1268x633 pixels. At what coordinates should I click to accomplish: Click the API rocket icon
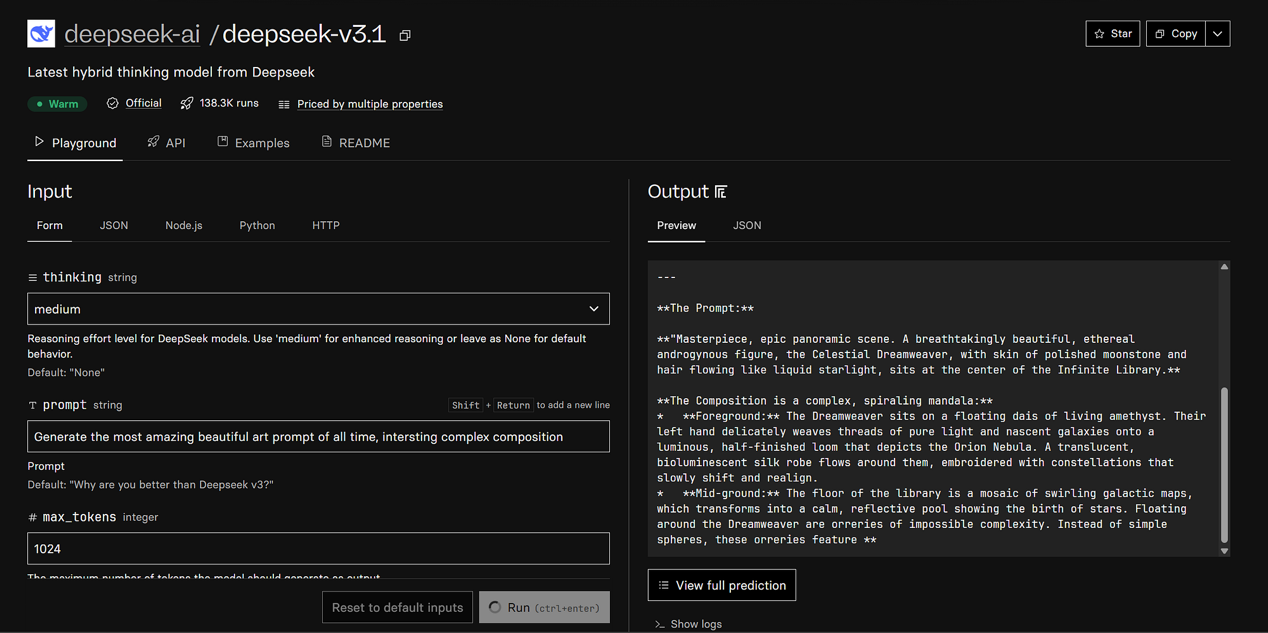click(153, 142)
